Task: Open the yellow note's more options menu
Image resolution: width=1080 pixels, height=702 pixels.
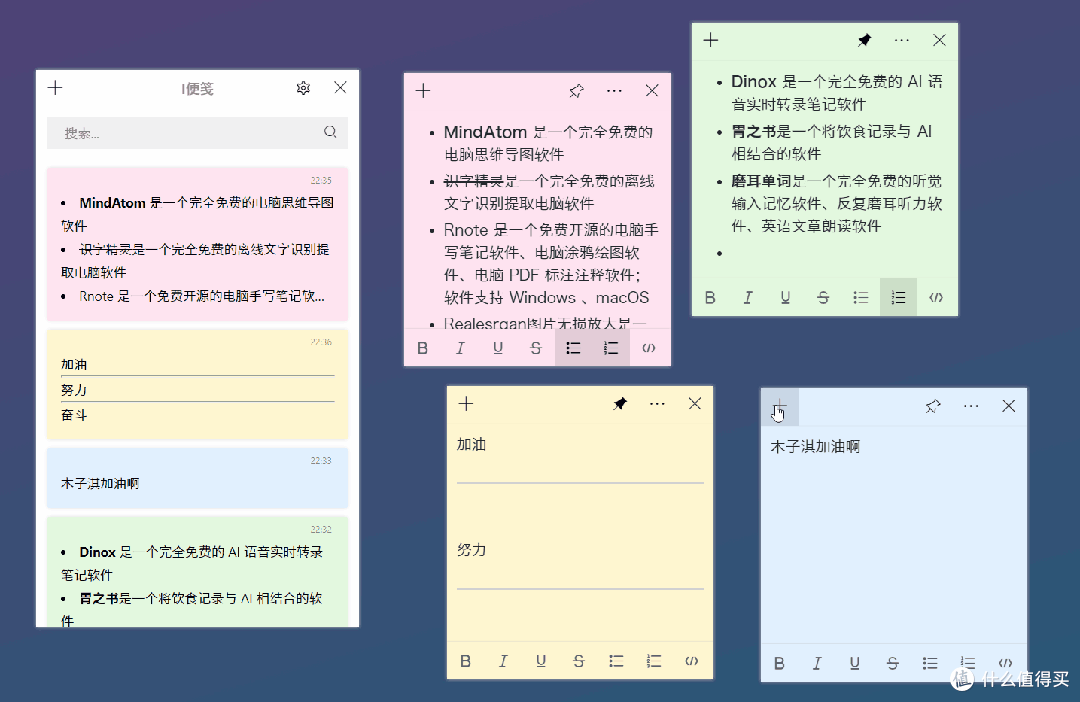Action: pyautogui.click(x=657, y=404)
